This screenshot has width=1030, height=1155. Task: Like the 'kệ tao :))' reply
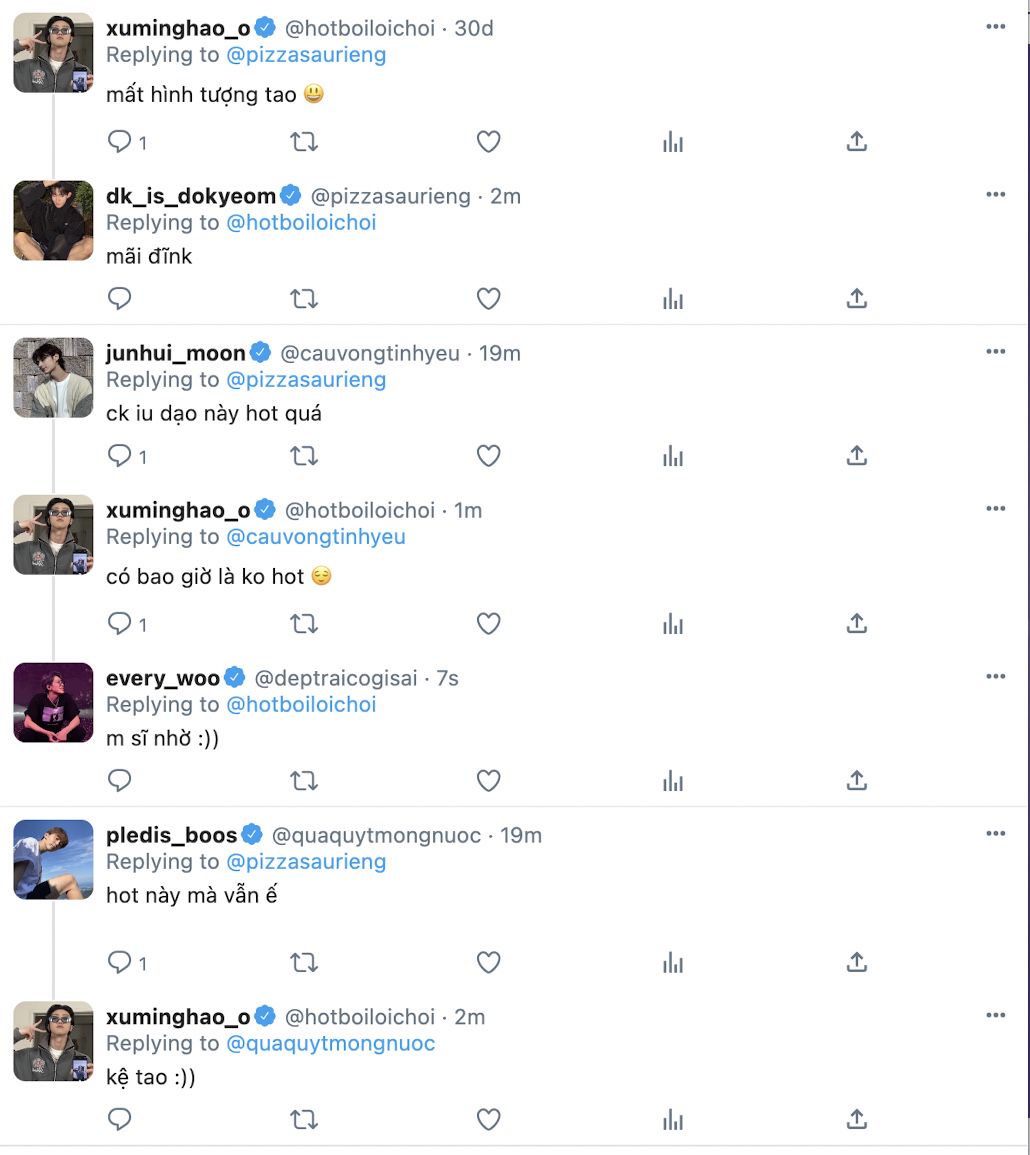tap(488, 1120)
